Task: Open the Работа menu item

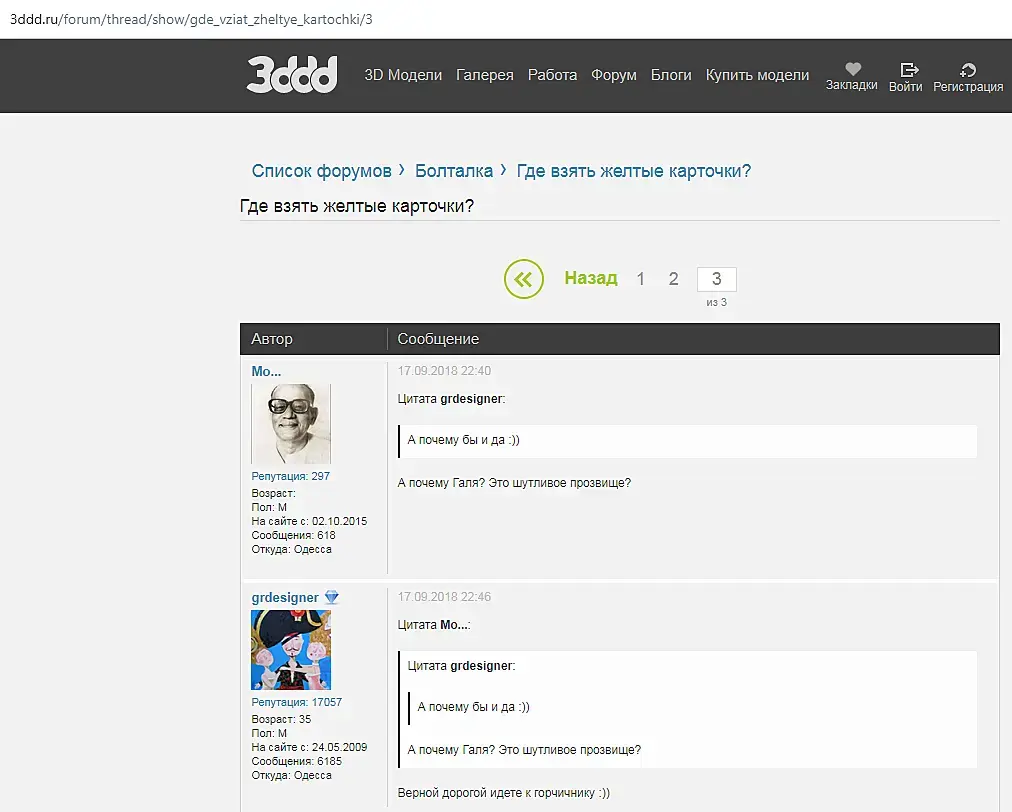Action: pyautogui.click(x=552, y=75)
